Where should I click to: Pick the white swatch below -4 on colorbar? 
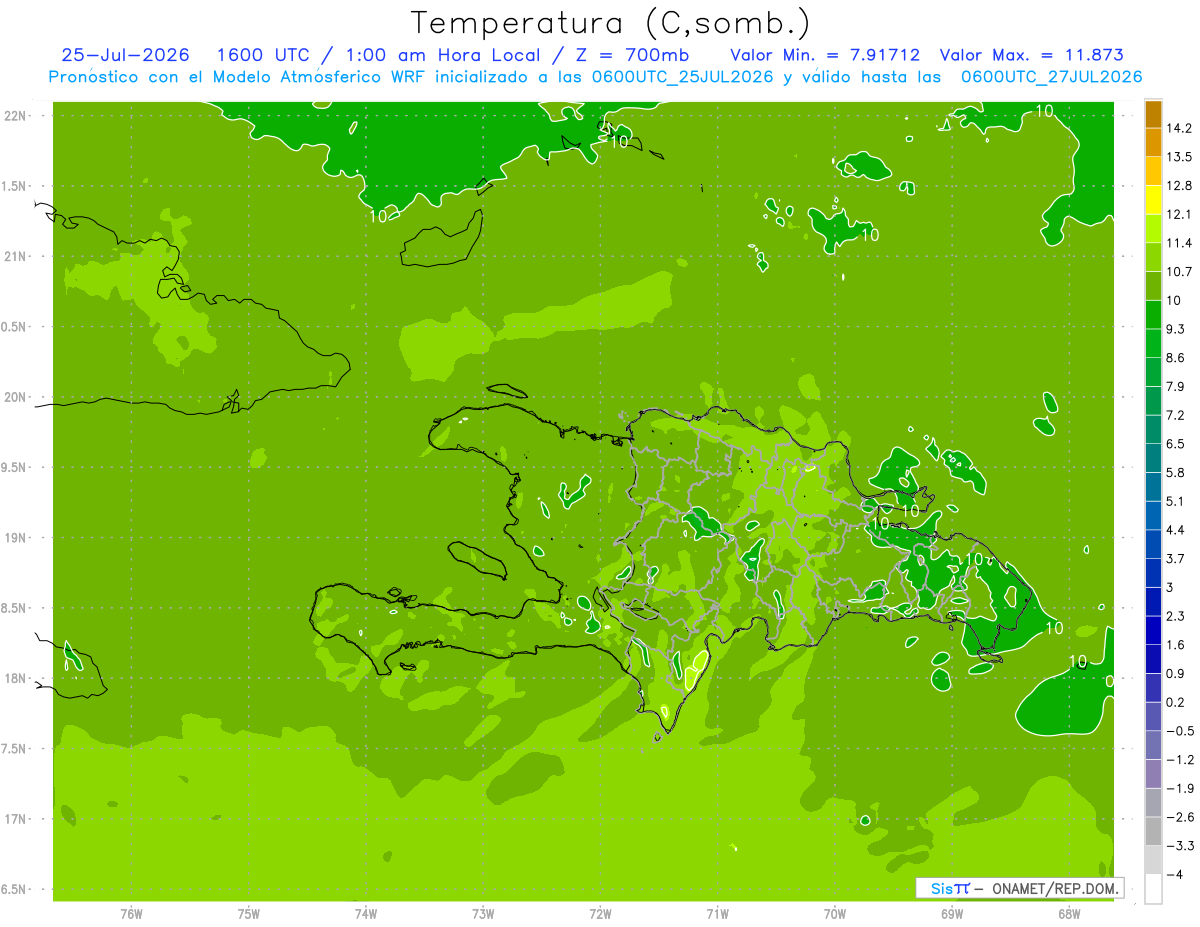click(x=1153, y=888)
